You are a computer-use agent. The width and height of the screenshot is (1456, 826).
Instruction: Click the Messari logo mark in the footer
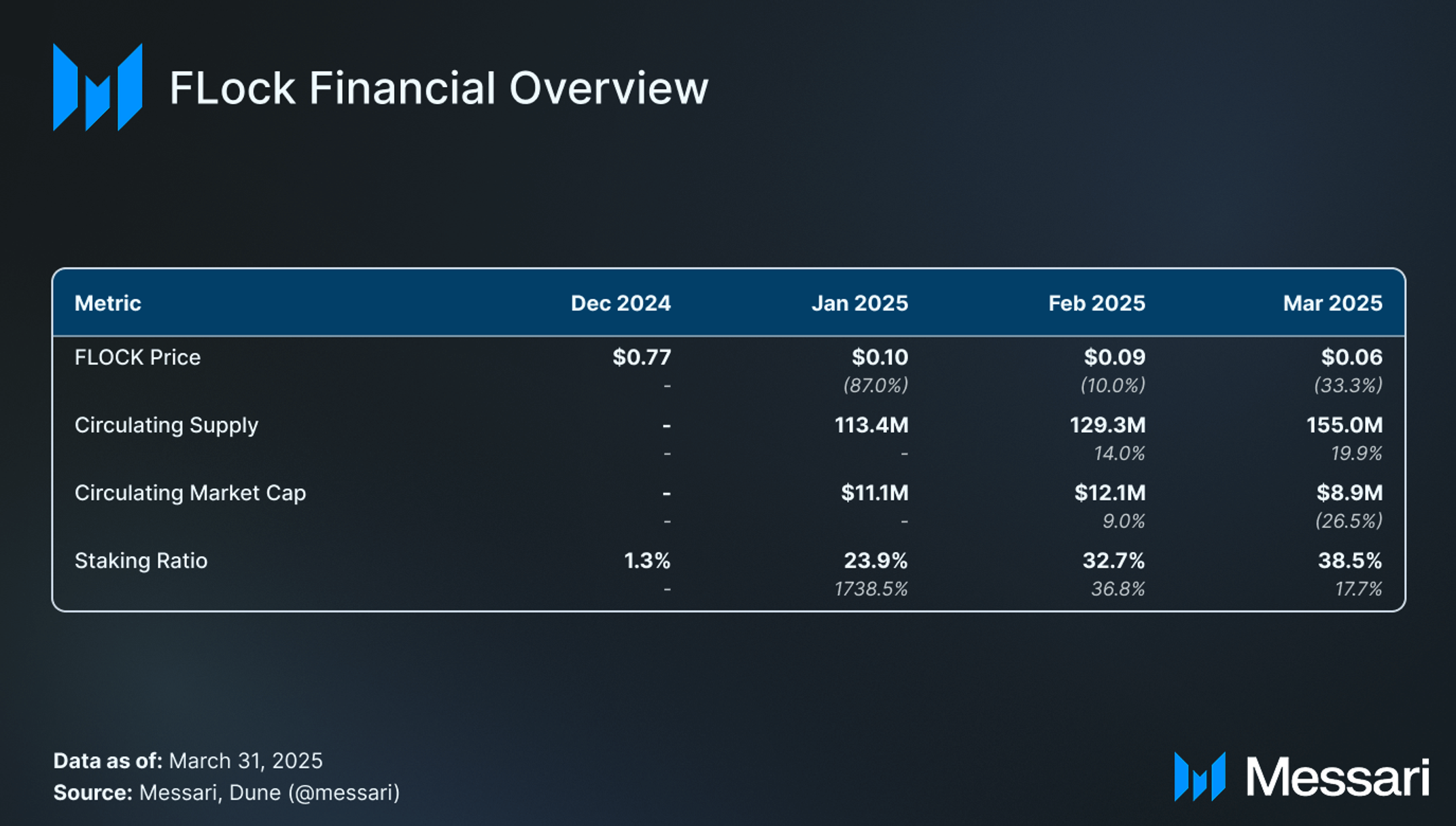(1200, 776)
